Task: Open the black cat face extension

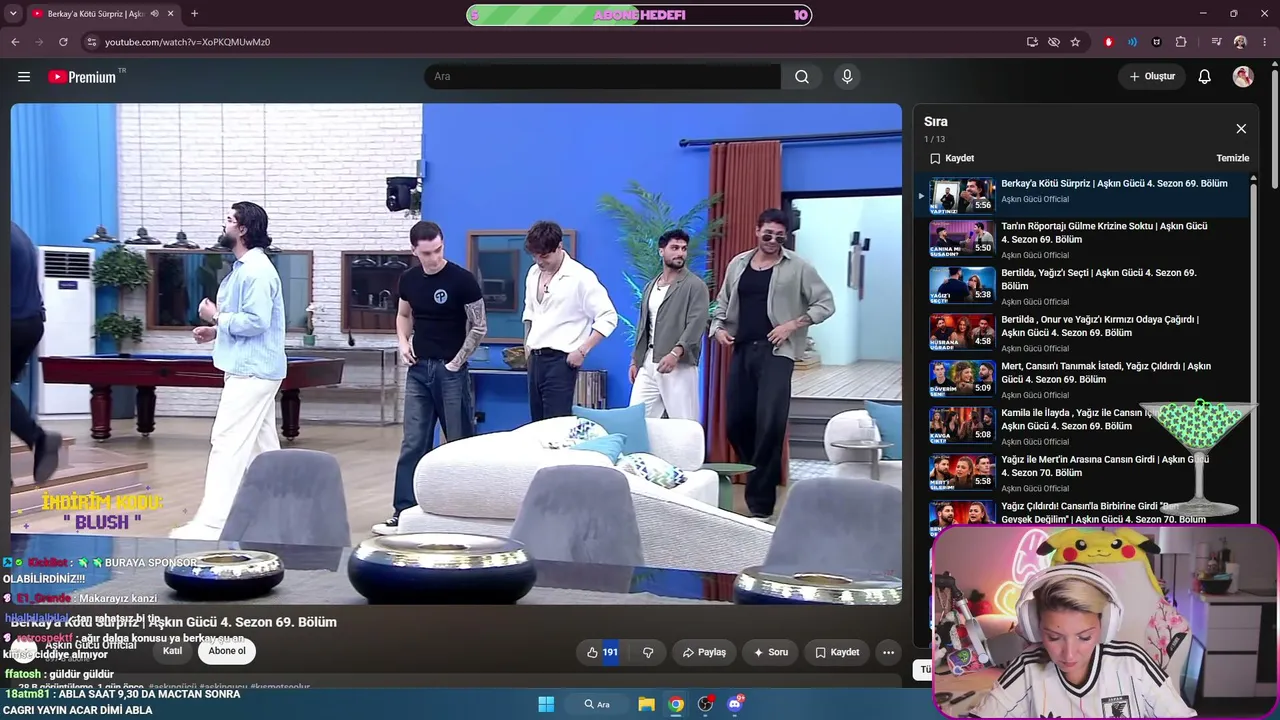Action: coord(1157,42)
